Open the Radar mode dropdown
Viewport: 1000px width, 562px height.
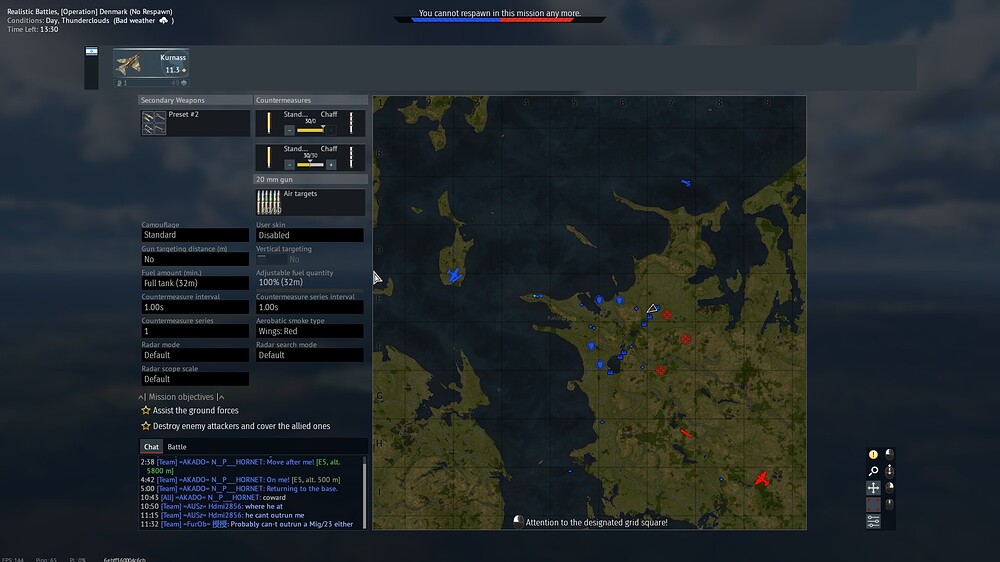click(195, 355)
